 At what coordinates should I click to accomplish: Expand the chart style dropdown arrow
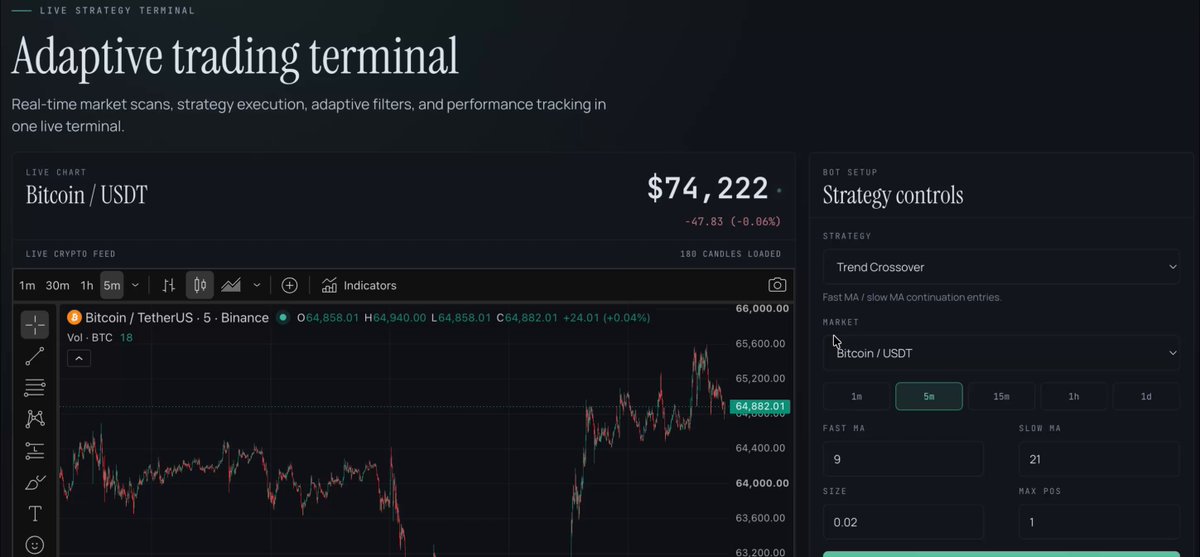point(257,285)
